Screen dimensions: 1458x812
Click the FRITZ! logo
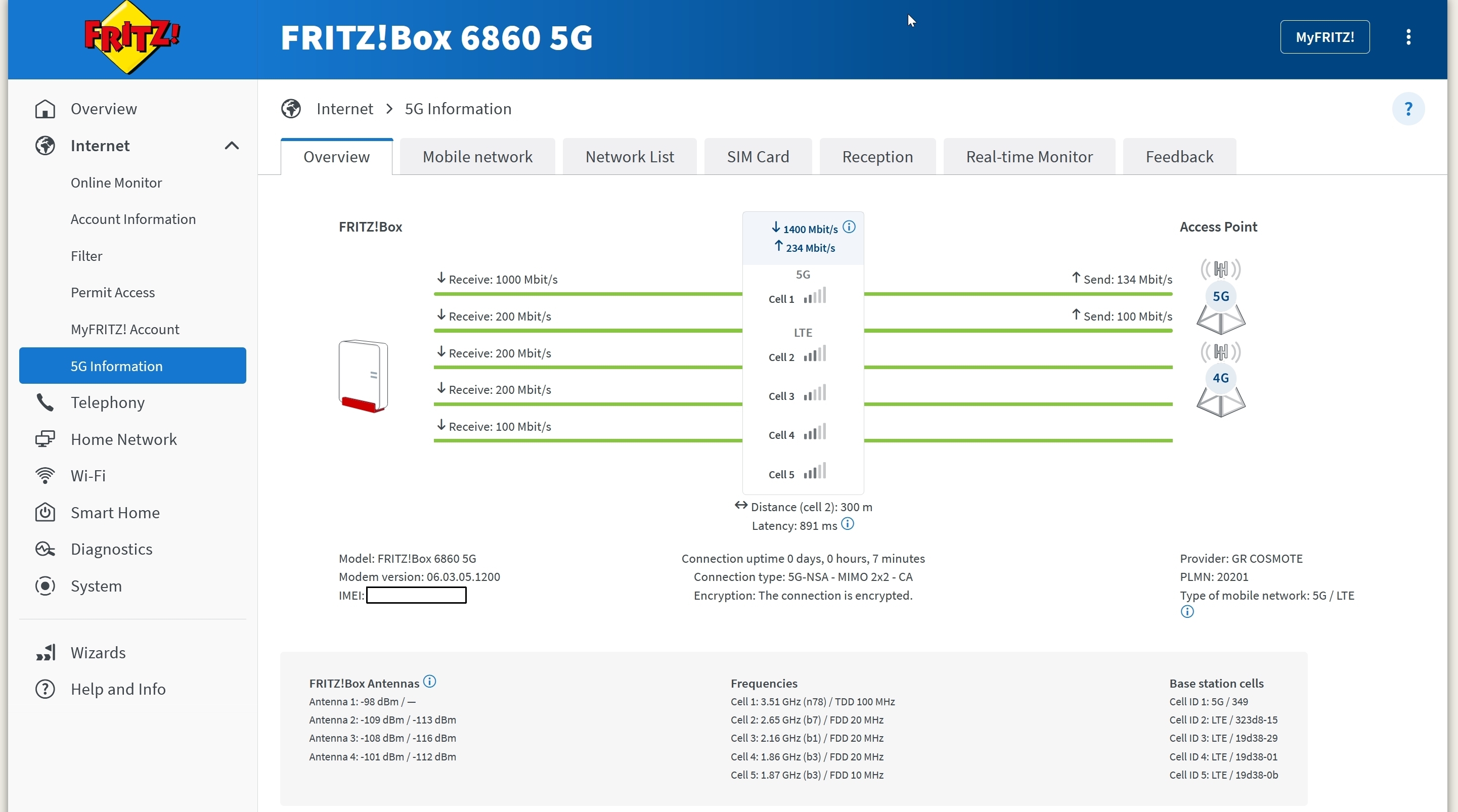(132, 38)
